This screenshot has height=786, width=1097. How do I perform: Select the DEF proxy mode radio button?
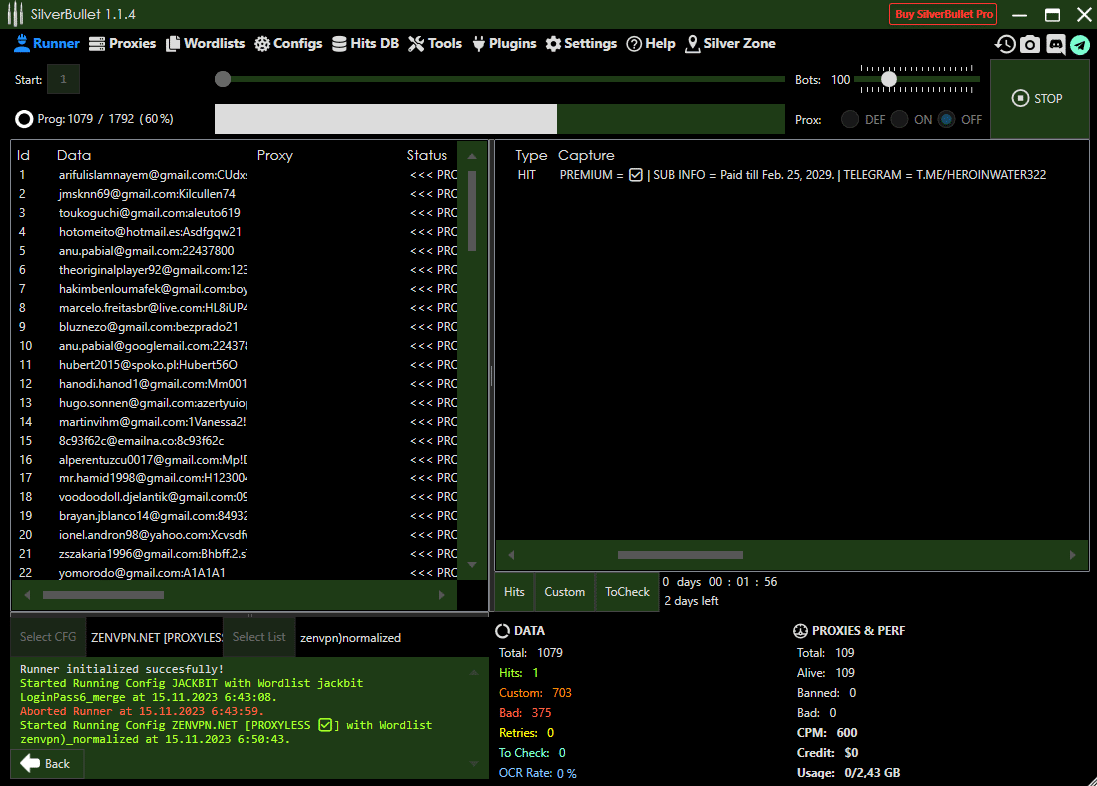[x=850, y=119]
